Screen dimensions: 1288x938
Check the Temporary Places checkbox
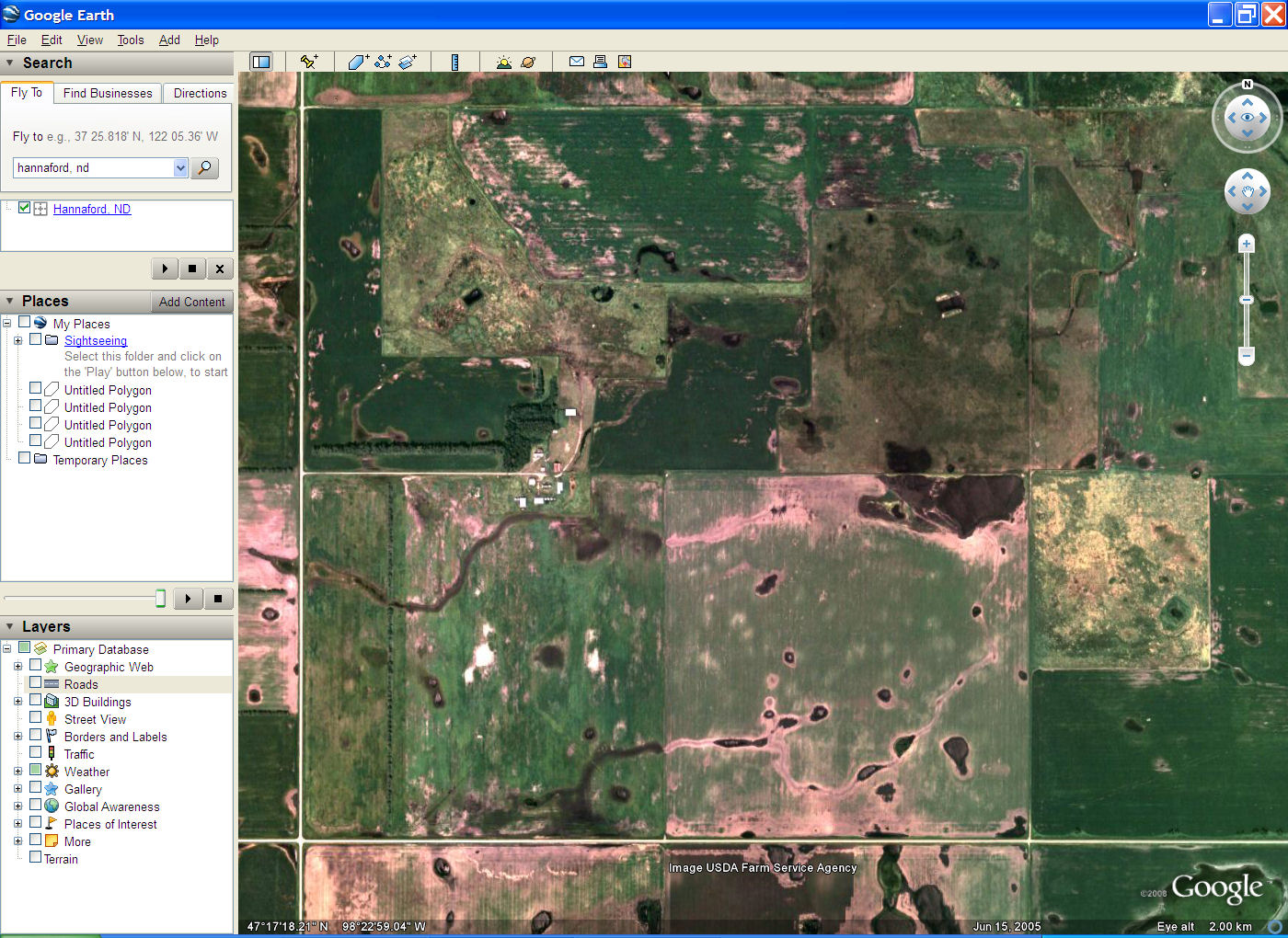[x=25, y=459]
